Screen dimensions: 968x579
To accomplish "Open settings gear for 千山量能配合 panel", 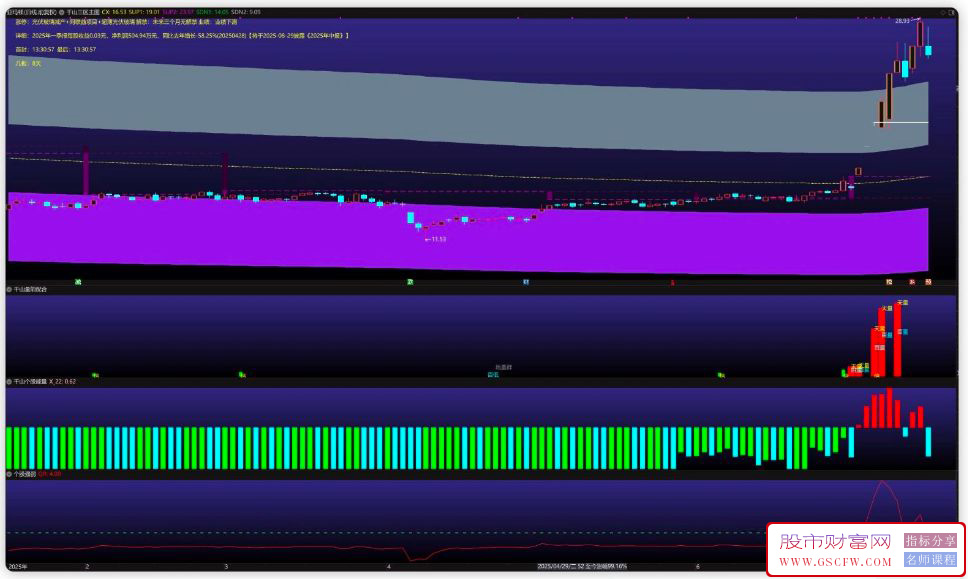I will pos(9,289).
